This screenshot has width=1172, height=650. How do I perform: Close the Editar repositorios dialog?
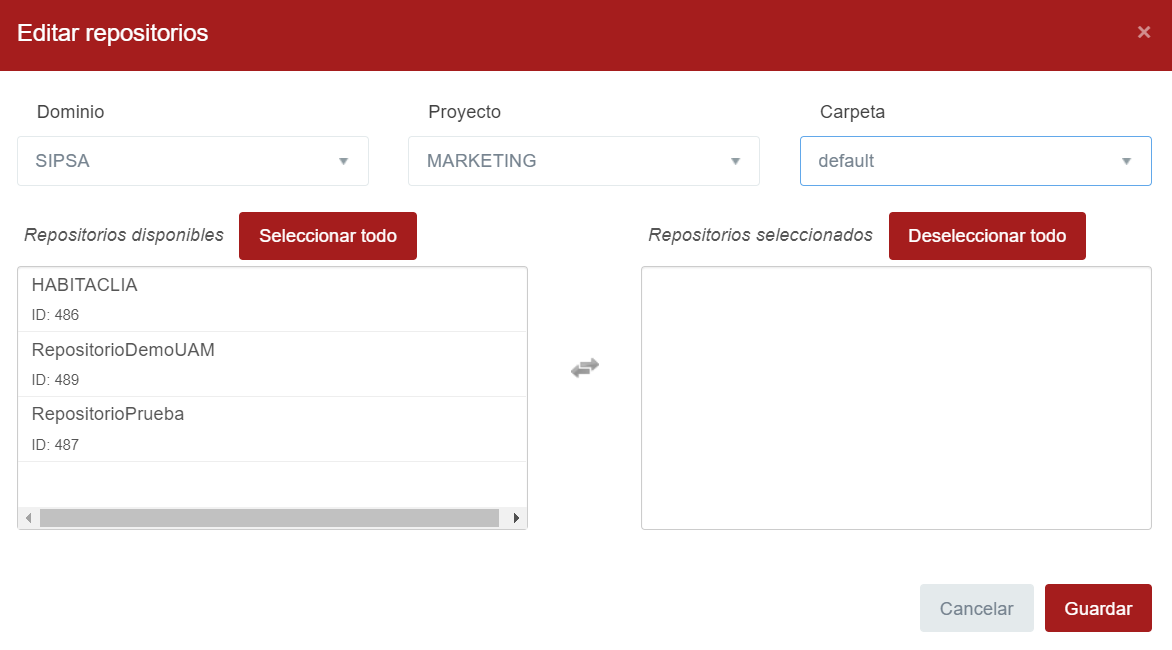tap(1143, 32)
